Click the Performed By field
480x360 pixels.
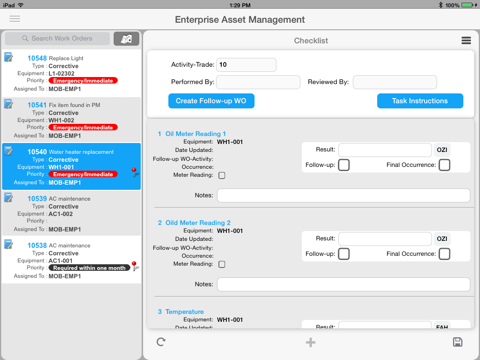coord(258,82)
